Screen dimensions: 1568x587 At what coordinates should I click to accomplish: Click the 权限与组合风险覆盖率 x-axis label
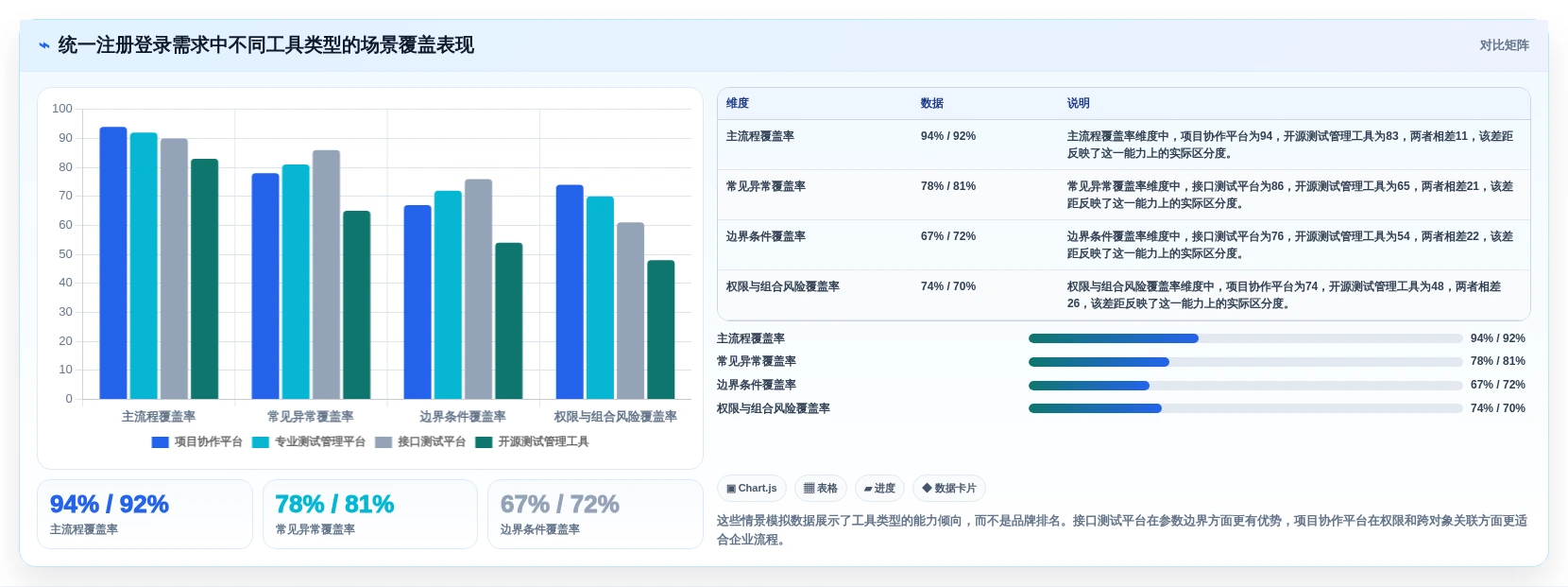pos(616,417)
